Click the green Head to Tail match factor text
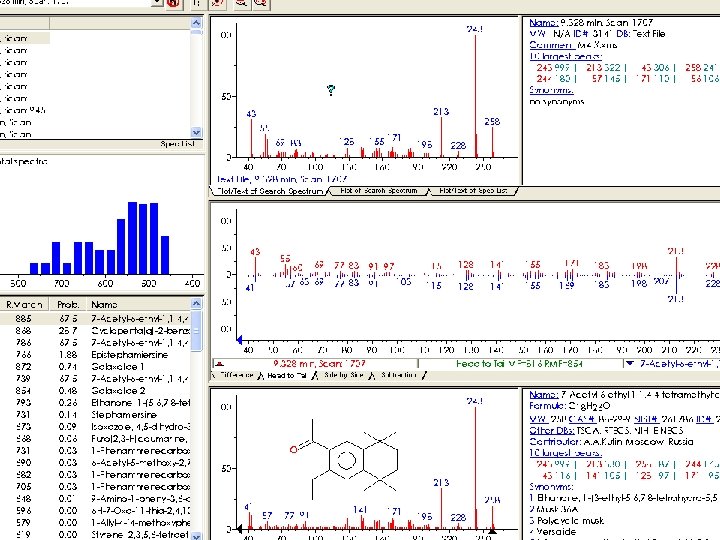720x540 pixels. pyautogui.click(x=519, y=364)
